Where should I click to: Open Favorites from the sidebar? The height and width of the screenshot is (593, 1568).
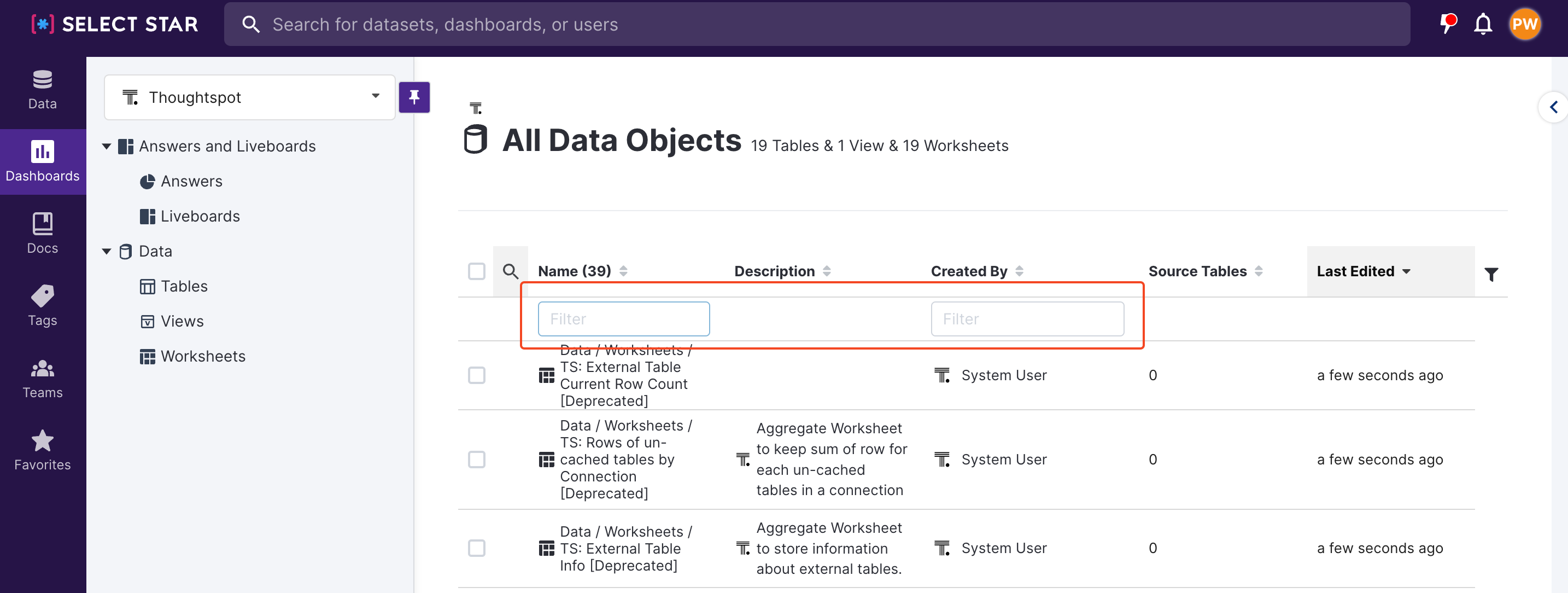tap(42, 450)
